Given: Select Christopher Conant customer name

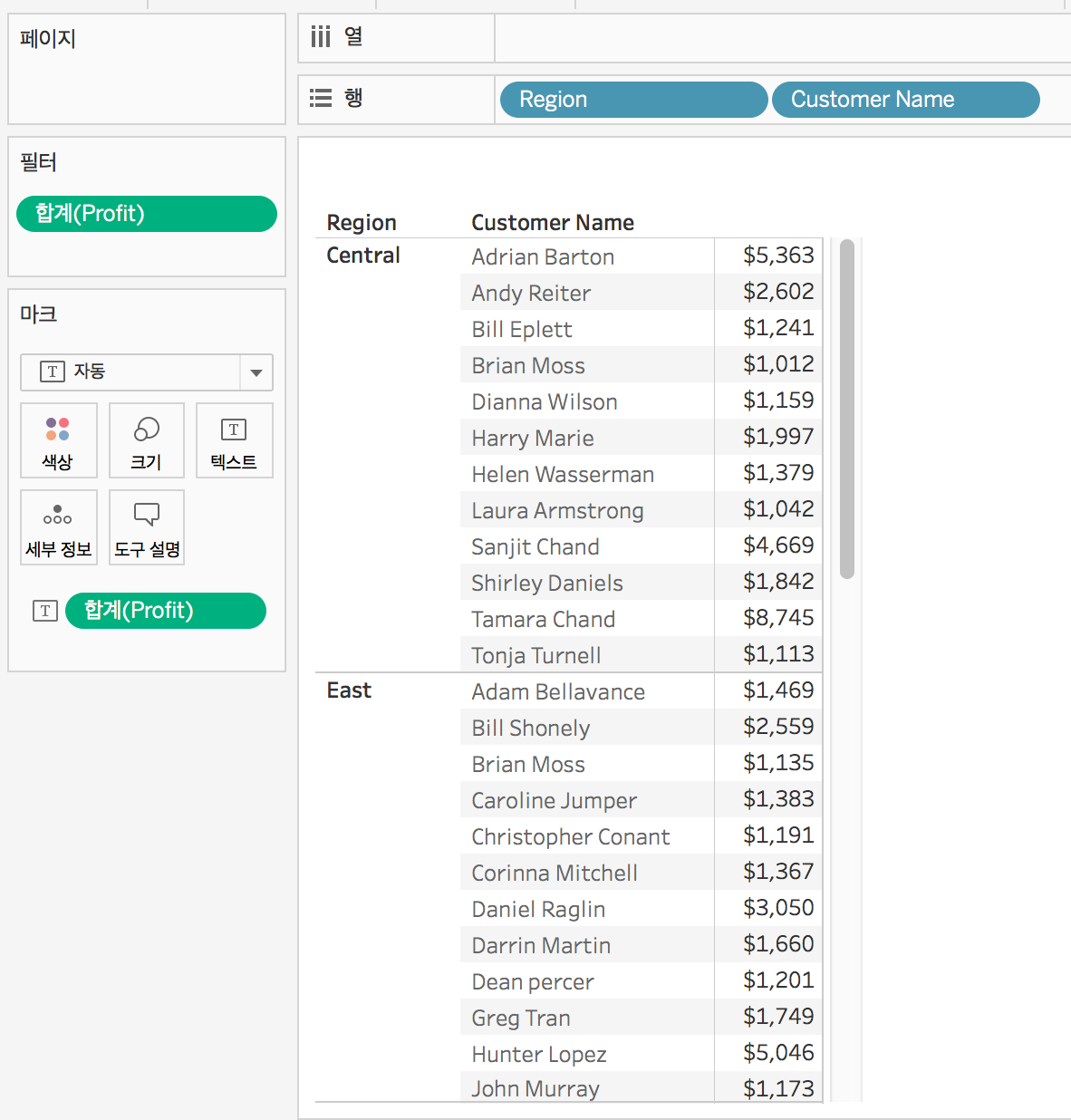Looking at the screenshot, I should (x=571, y=837).
